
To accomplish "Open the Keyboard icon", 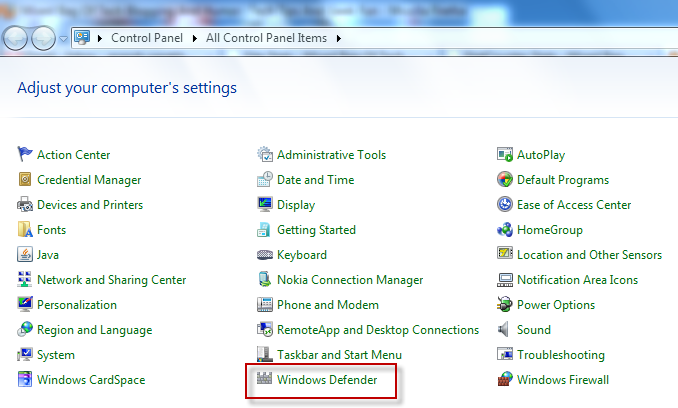I will [x=265, y=255].
